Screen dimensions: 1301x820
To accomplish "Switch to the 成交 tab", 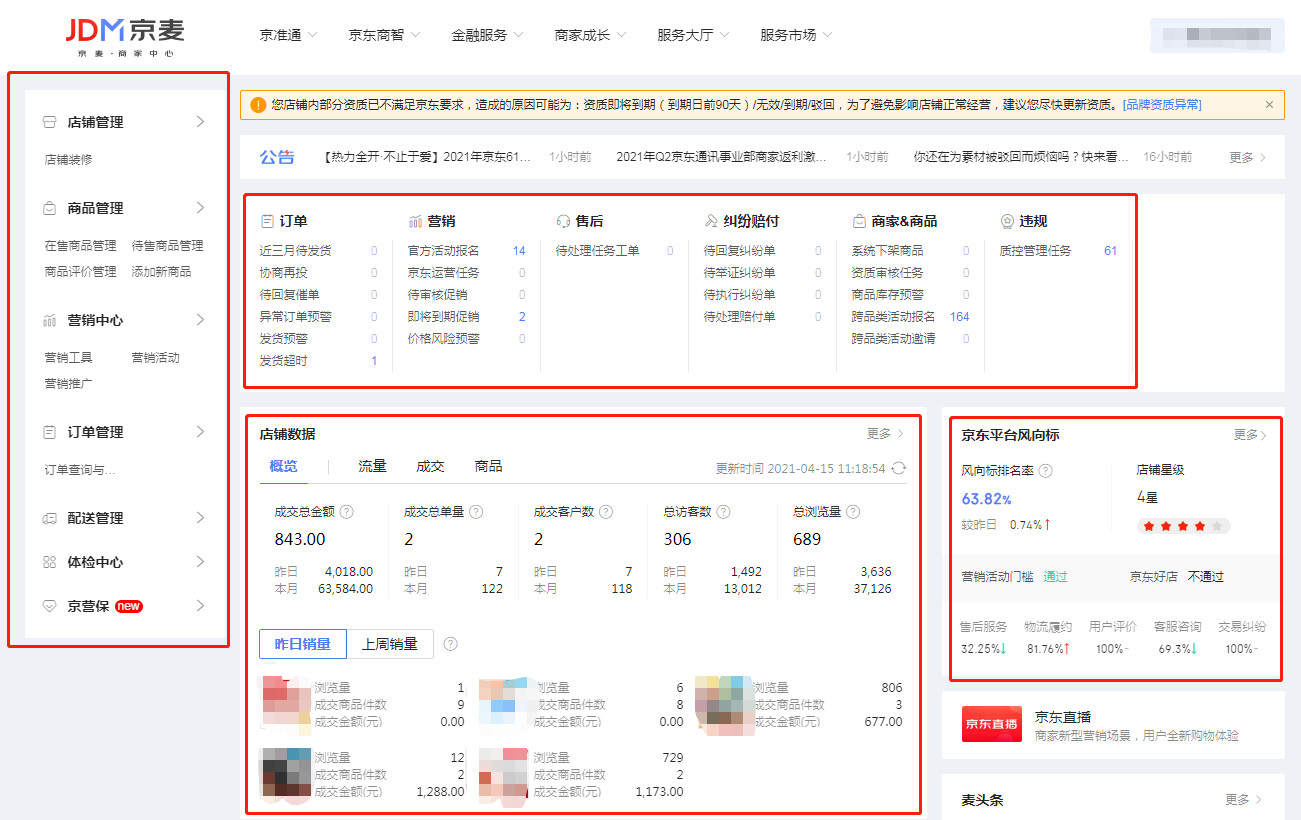I will (x=430, y=466).
